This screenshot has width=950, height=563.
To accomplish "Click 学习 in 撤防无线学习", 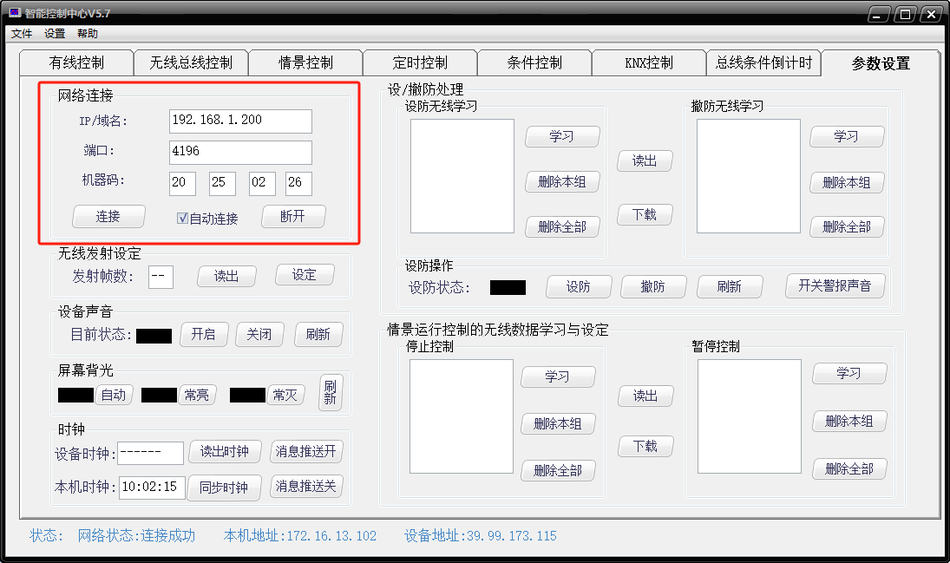I will 846,136.
